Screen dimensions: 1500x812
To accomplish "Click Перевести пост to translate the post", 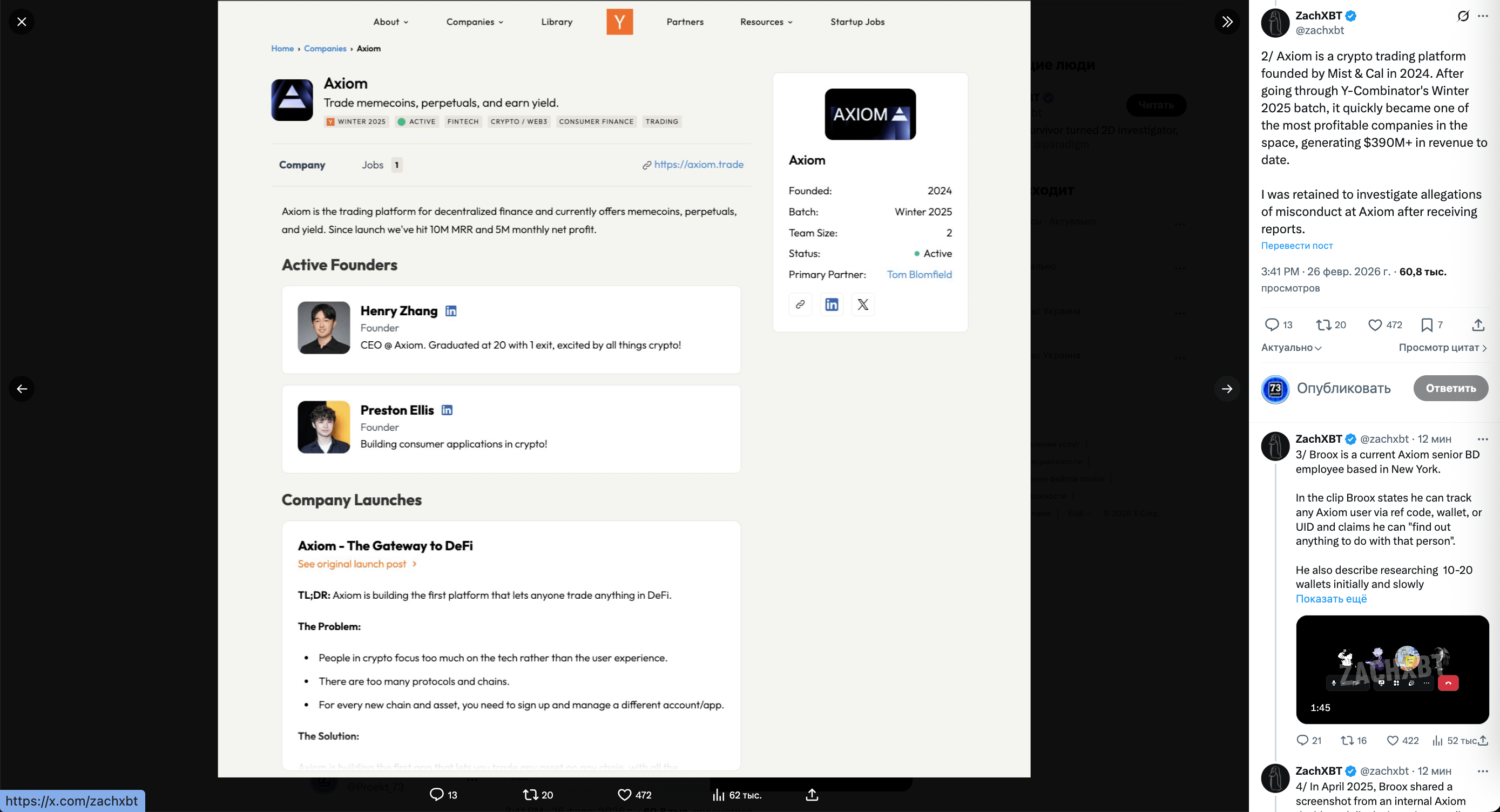I will [1297, 246].
